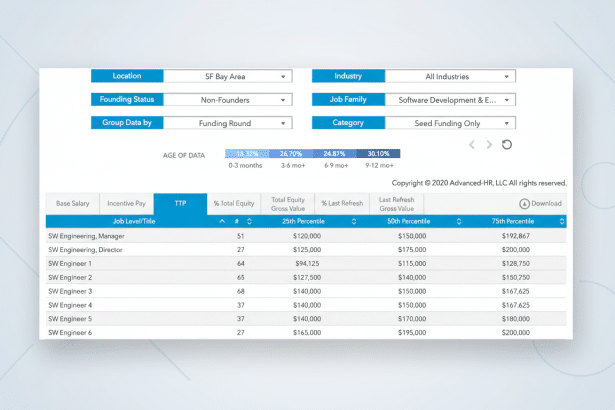615x410 pixels.
Task: Click the $170,000 SW Engineer 5 median
Action: (412, 319)
